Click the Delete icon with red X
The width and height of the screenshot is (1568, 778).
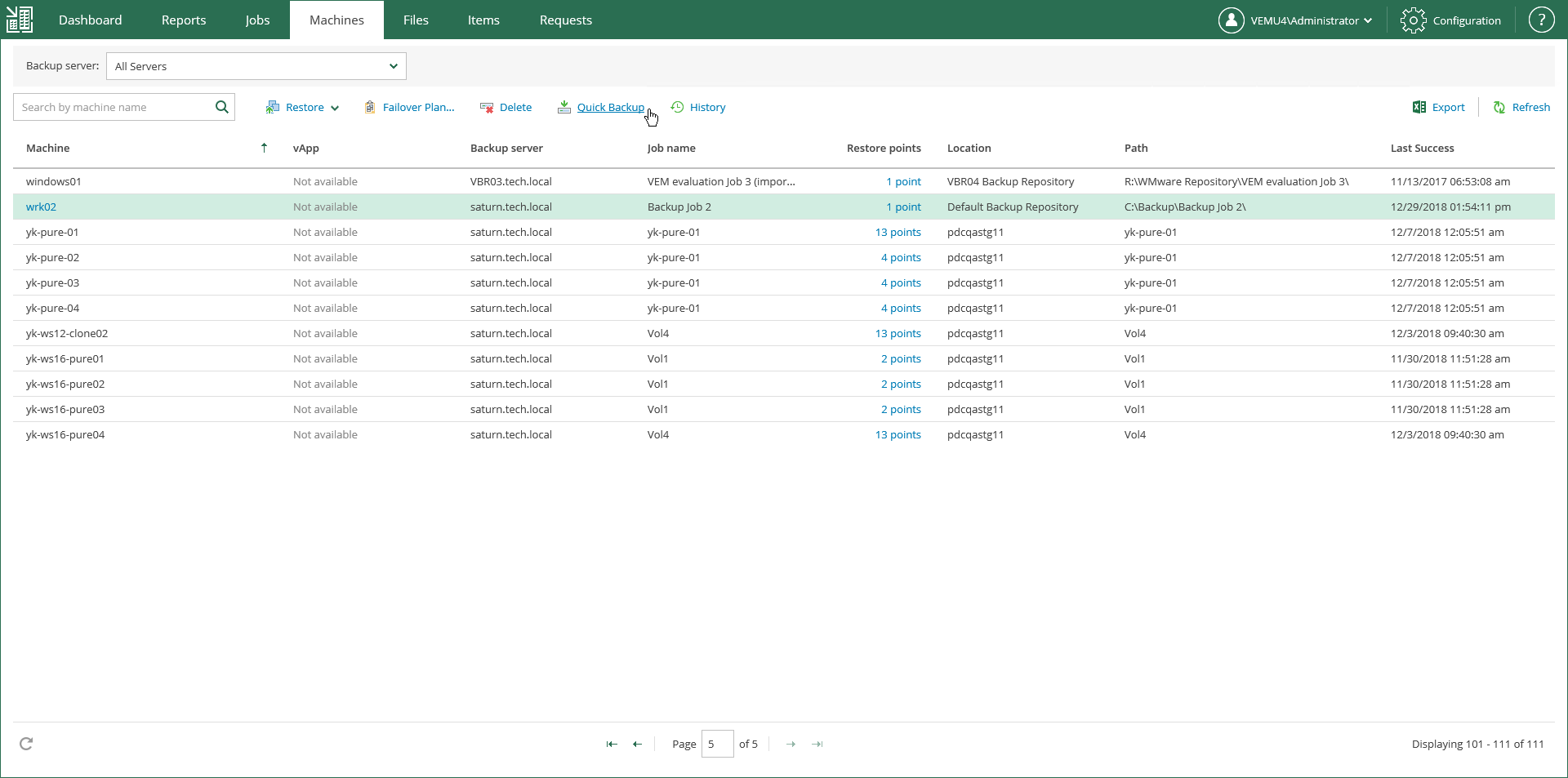487,108
